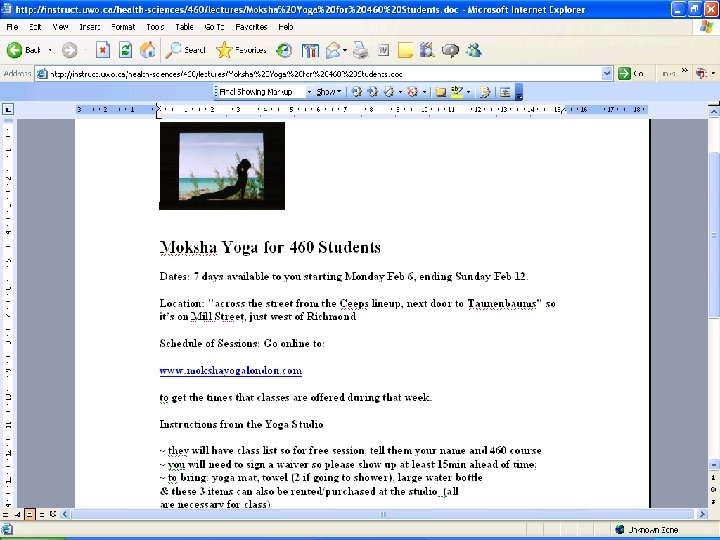This screenshot has width=720, height=540.
Task: Click the vertical scrollbar thumb
Action: point(714,234)
